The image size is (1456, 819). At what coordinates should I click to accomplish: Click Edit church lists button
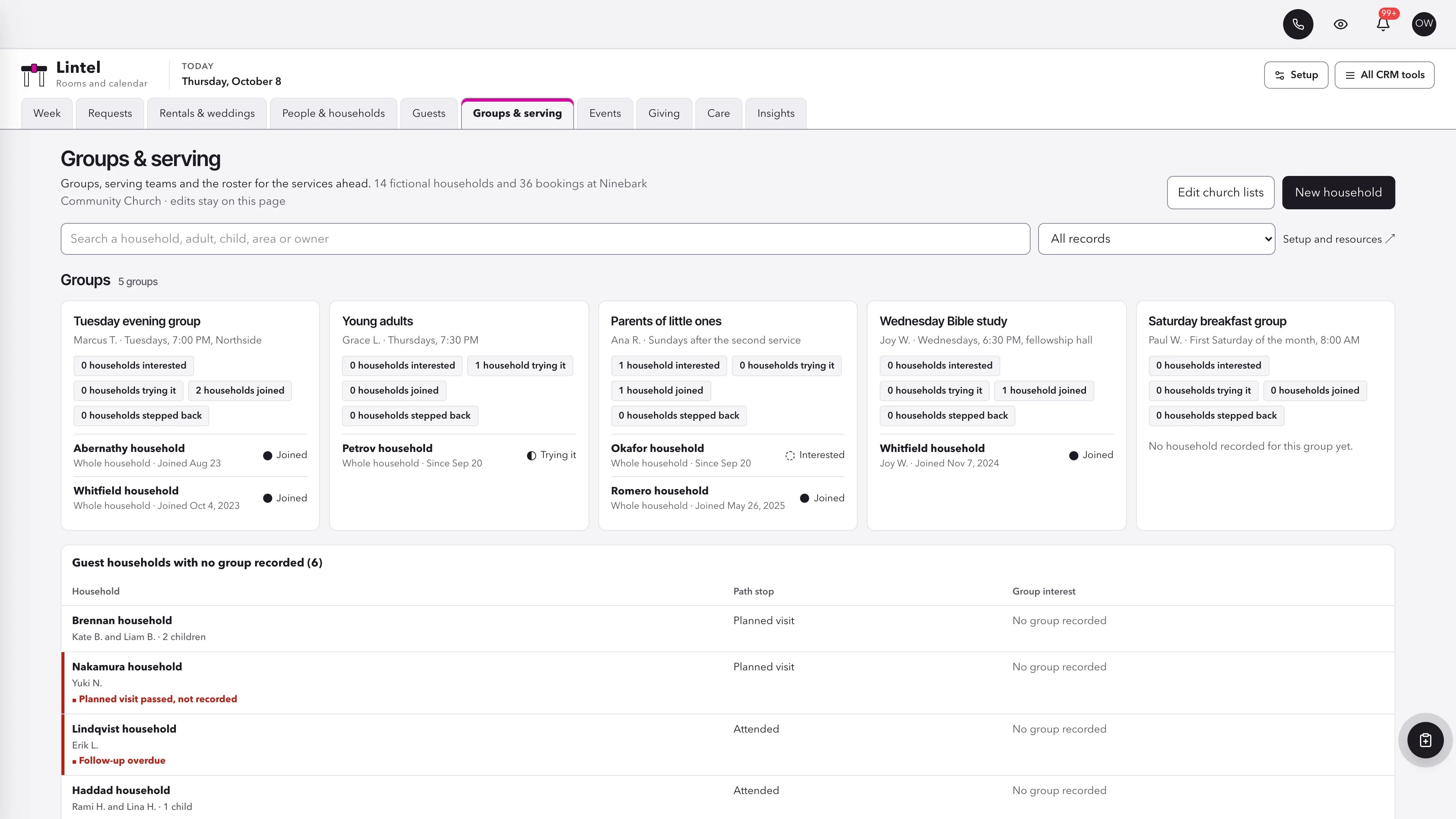[1220, 193]
